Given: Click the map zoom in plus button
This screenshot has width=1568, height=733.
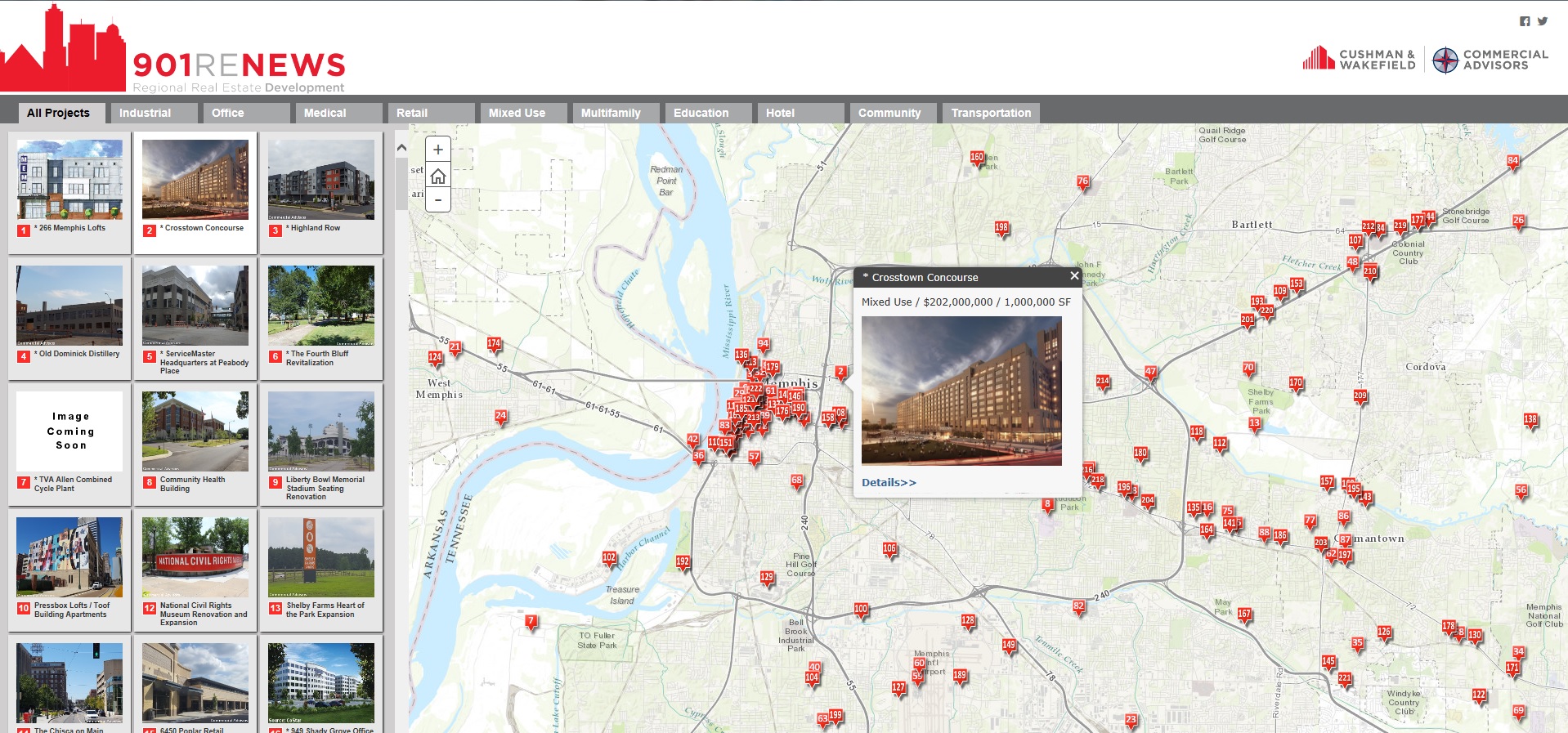Looking at the screenshot, I should tap(438, 150).
